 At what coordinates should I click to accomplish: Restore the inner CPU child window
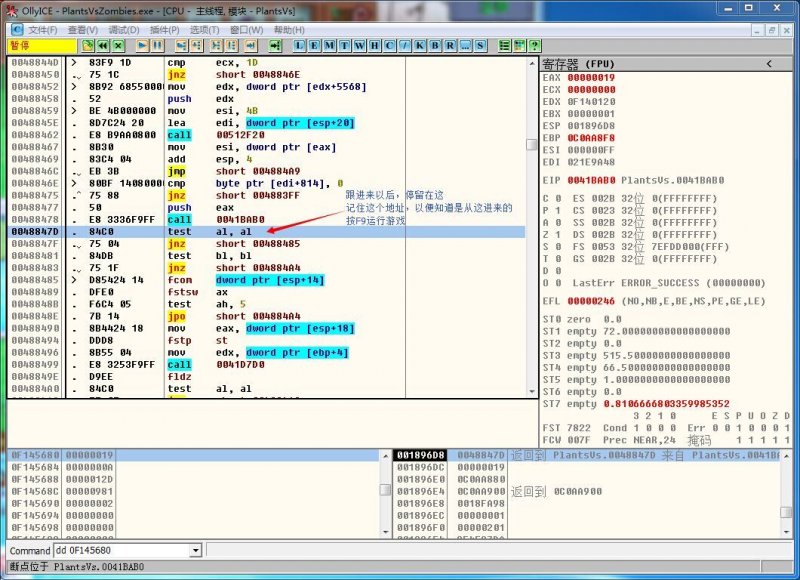(x=772, y=31)
